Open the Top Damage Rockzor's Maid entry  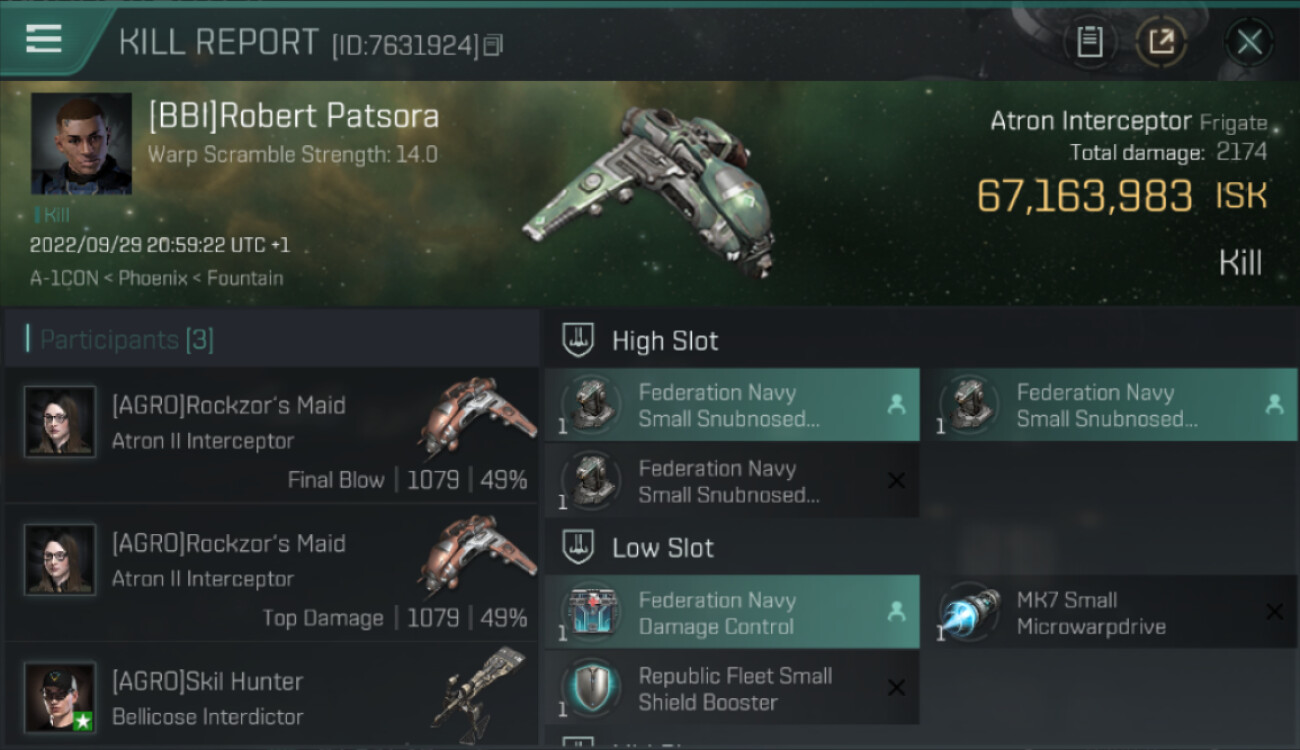270,573
